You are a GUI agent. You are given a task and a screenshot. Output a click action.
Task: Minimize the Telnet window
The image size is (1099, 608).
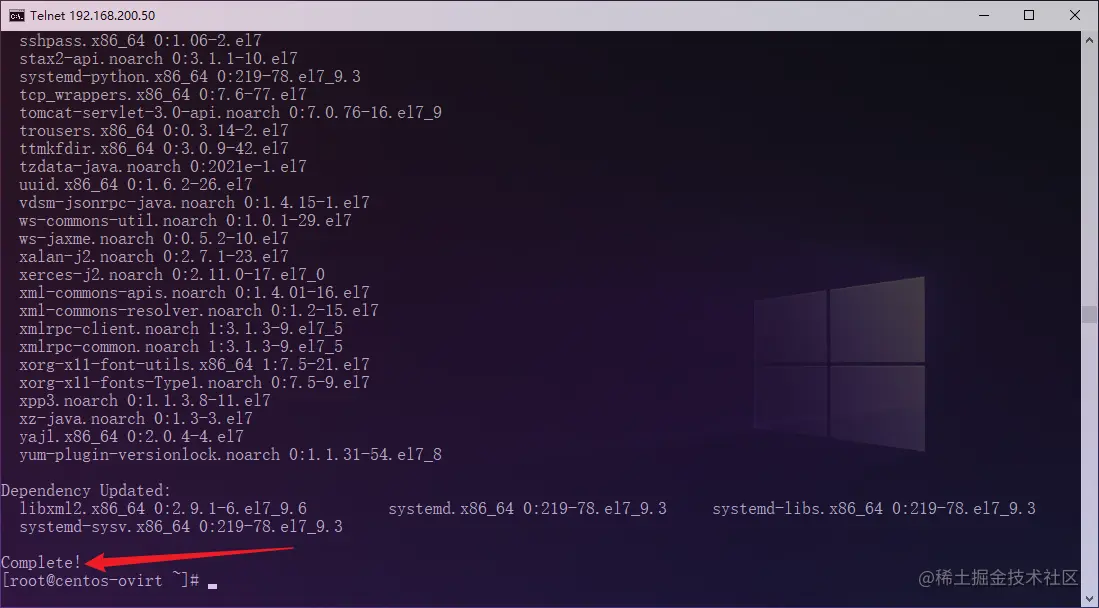(x=983, y=15)
